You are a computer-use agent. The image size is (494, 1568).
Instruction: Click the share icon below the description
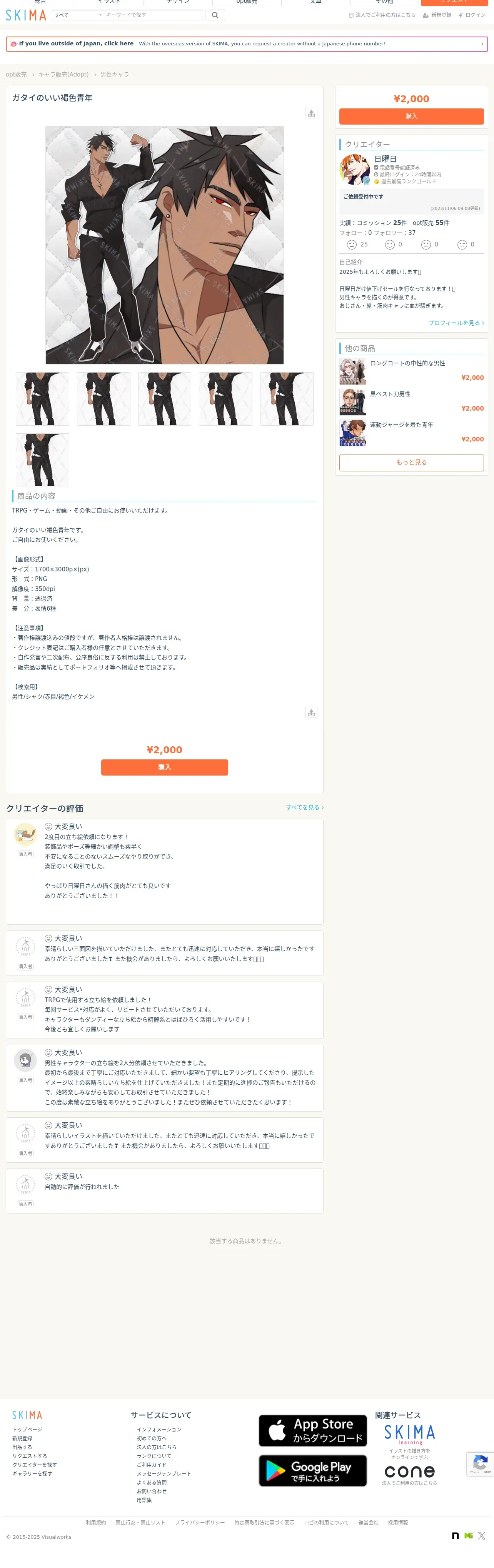coord(311,712)
